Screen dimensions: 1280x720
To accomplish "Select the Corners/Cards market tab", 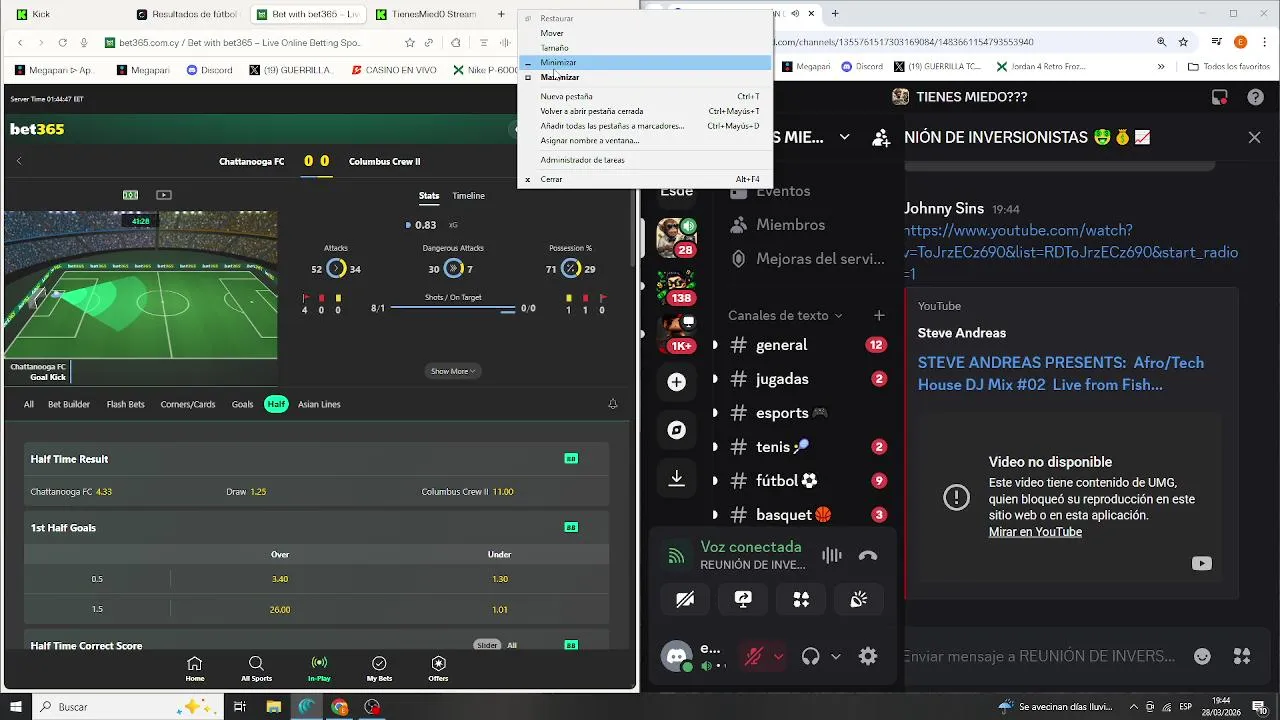I will click(188, 404).
